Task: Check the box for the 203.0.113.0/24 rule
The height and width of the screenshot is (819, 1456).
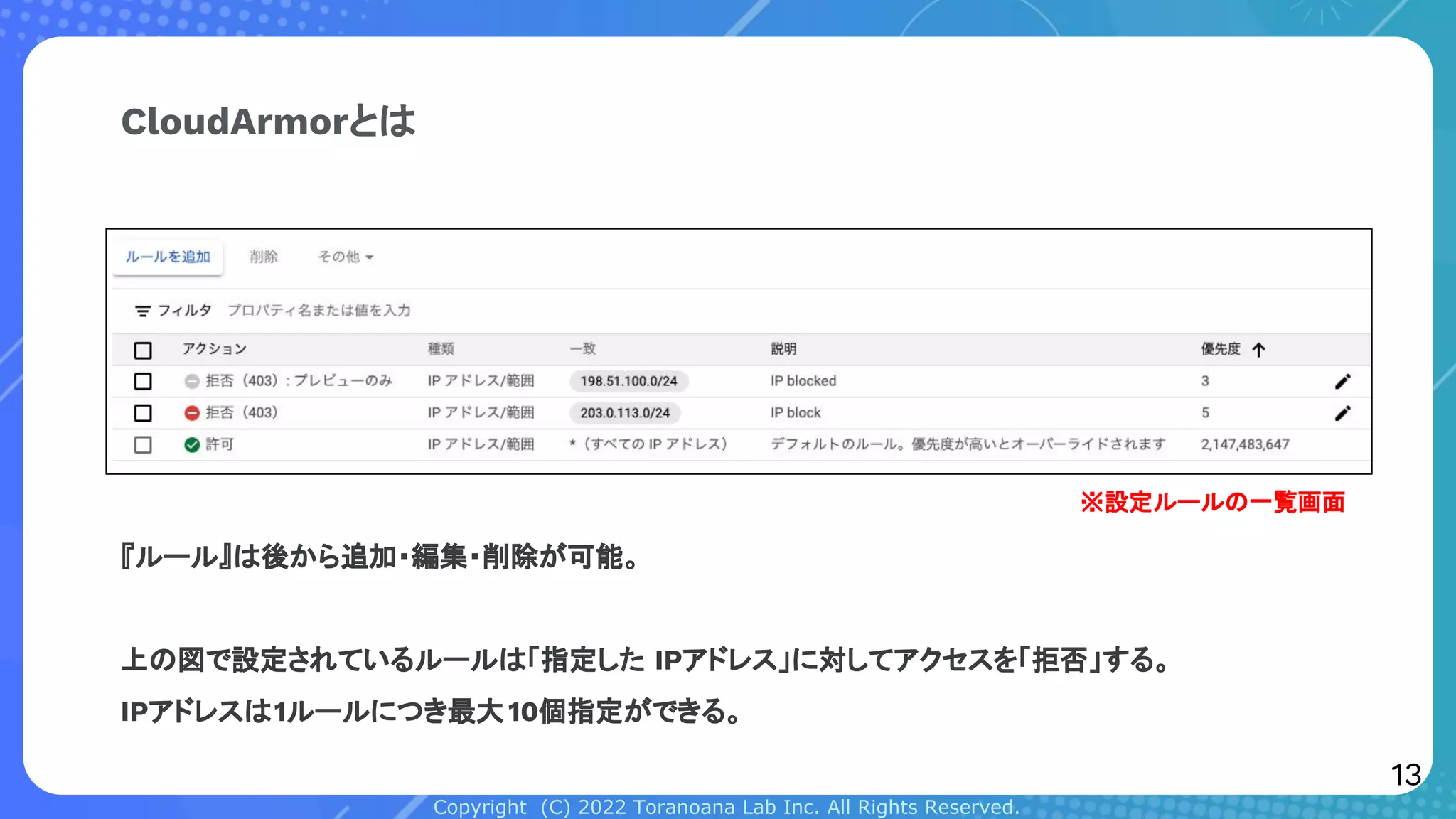Action: pos(143,413)
